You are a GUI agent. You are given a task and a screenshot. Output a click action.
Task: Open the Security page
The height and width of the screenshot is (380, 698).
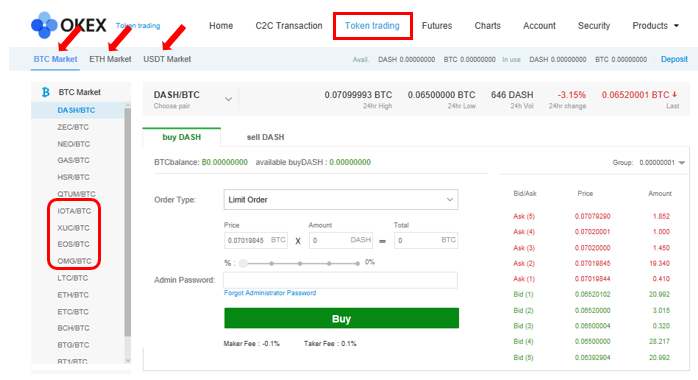click(x=594, y=26)
